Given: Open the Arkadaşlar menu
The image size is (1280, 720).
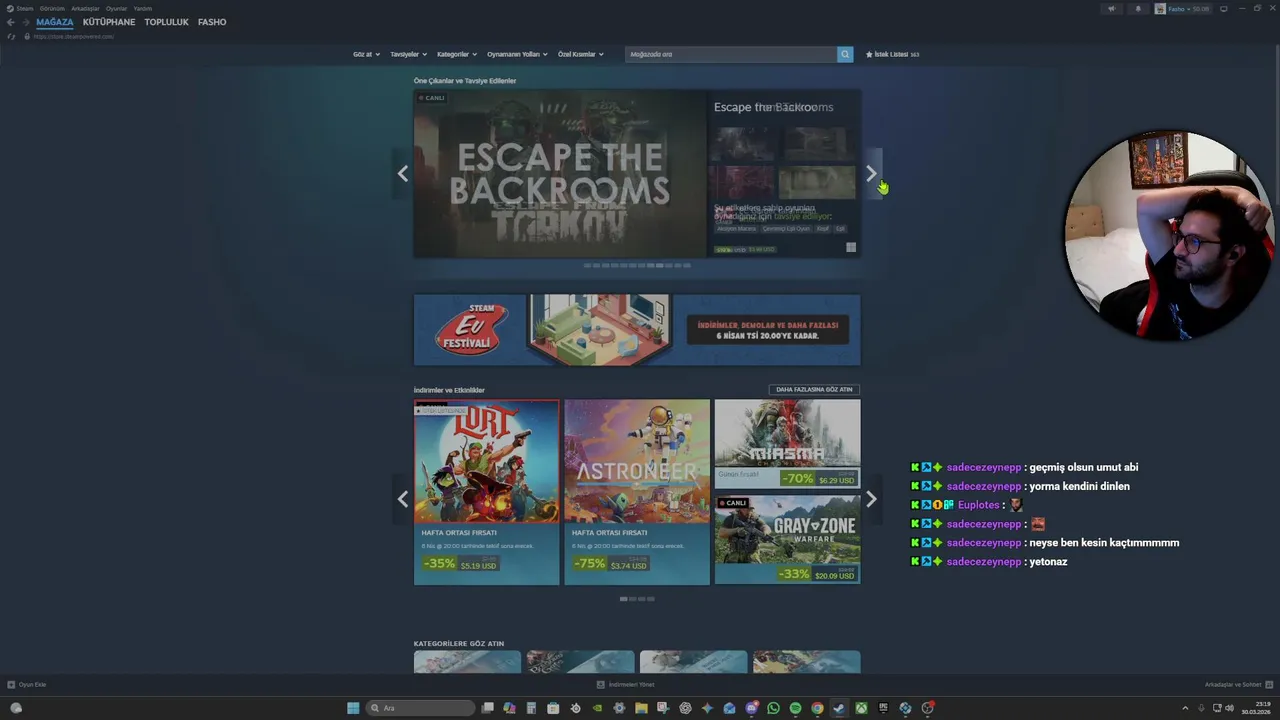Looking at the screenshot, I should click(85, 8).
